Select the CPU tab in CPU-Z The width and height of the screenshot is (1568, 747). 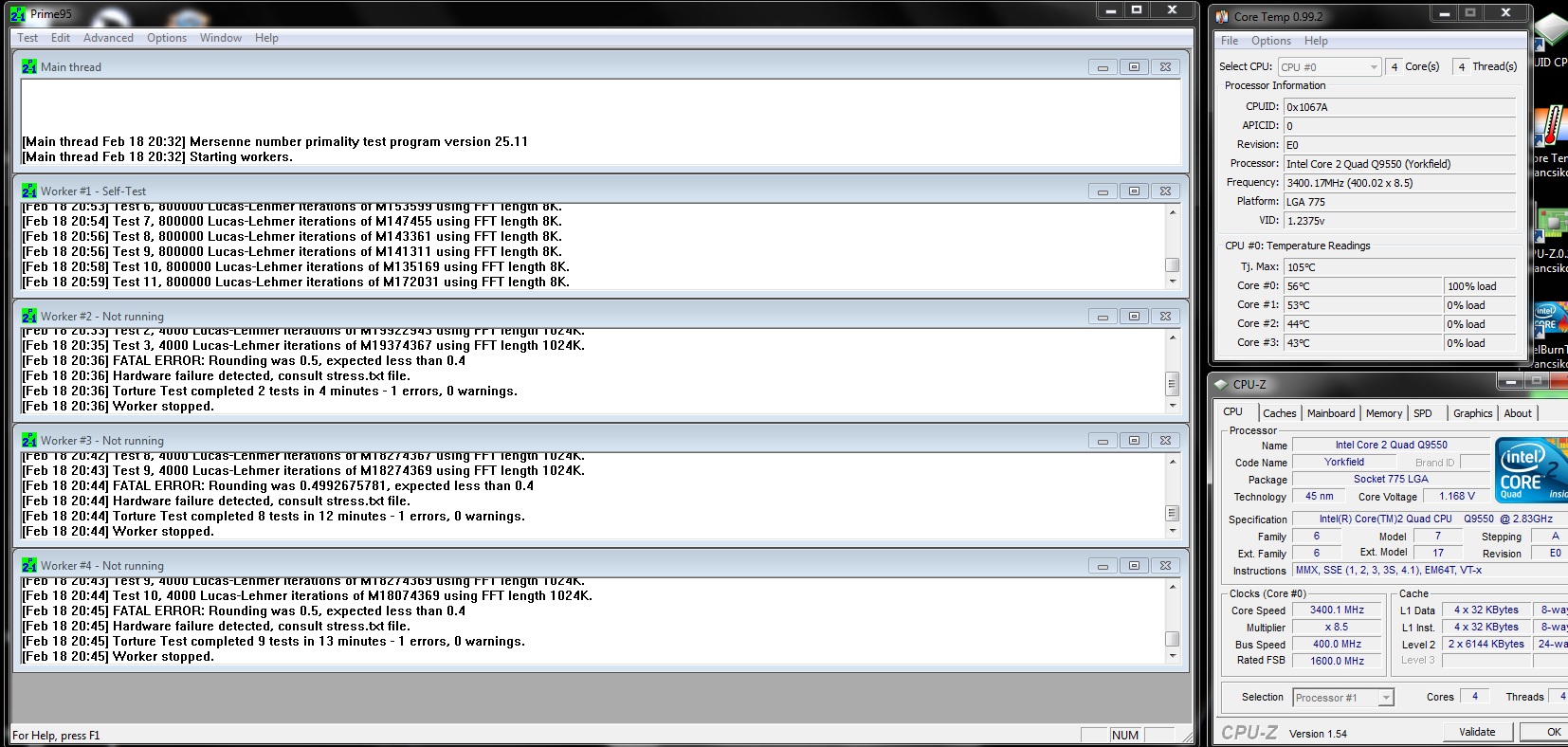coord(1233,412)
